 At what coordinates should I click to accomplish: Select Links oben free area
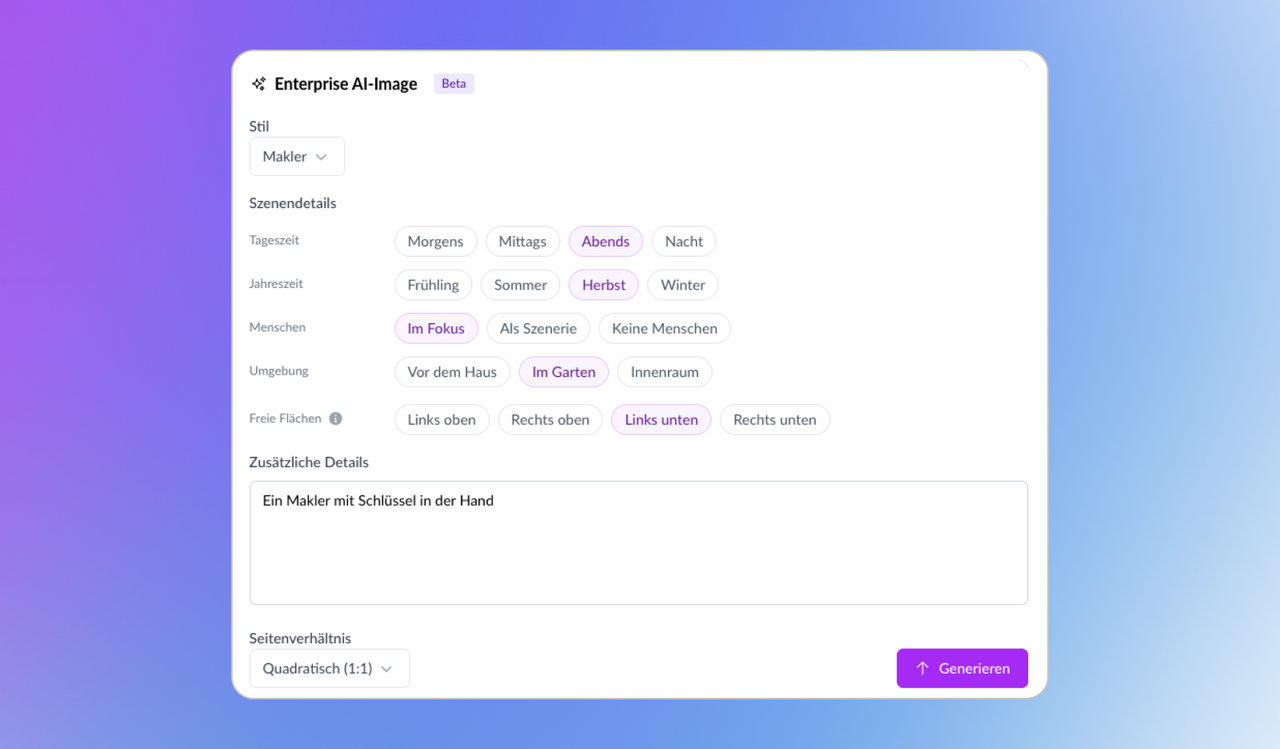tap(442, 420)
